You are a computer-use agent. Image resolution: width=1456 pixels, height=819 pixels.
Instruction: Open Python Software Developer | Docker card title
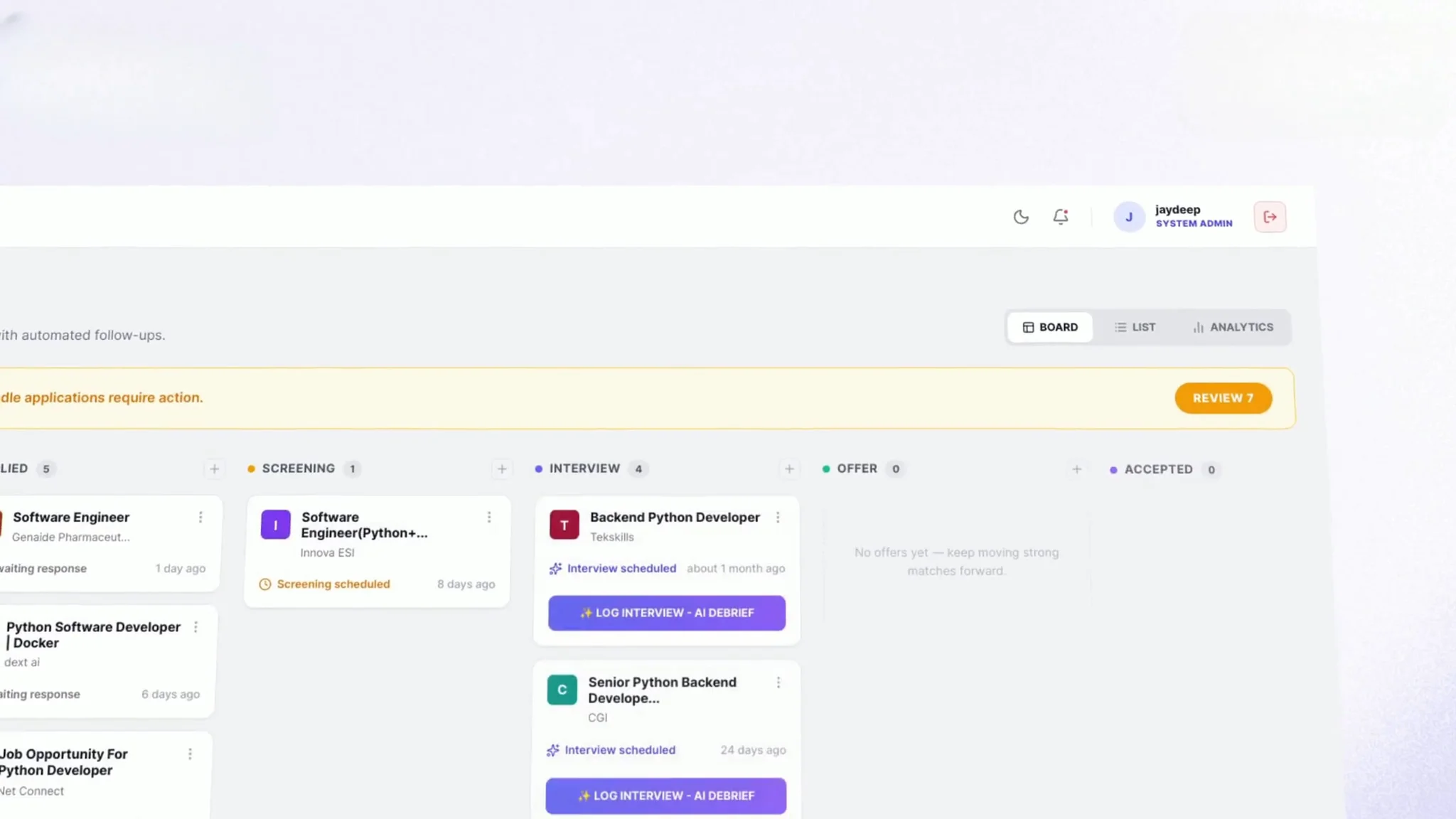tap(93, 635)
